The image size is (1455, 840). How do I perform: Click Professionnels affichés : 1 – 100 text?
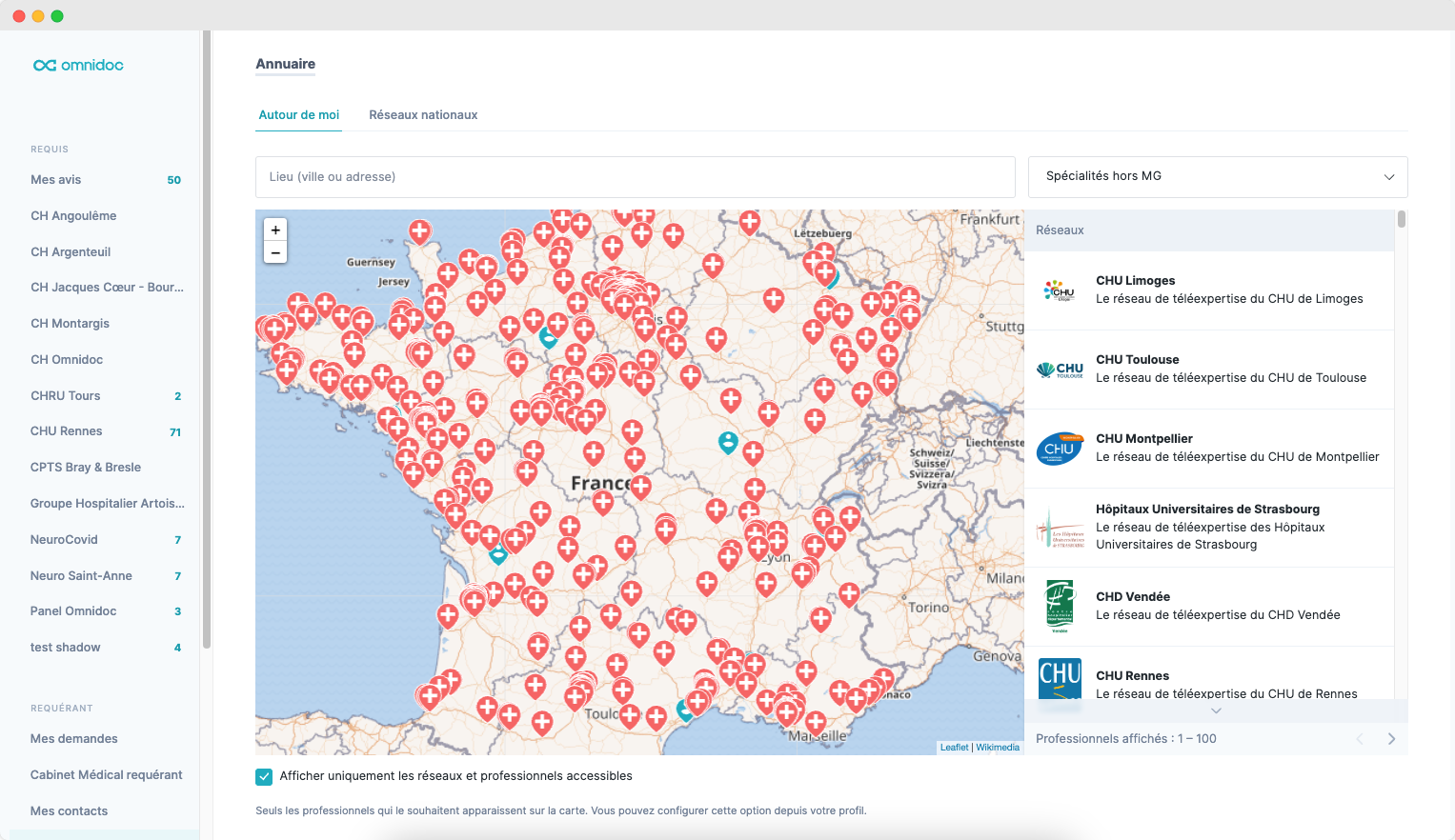1126,739
